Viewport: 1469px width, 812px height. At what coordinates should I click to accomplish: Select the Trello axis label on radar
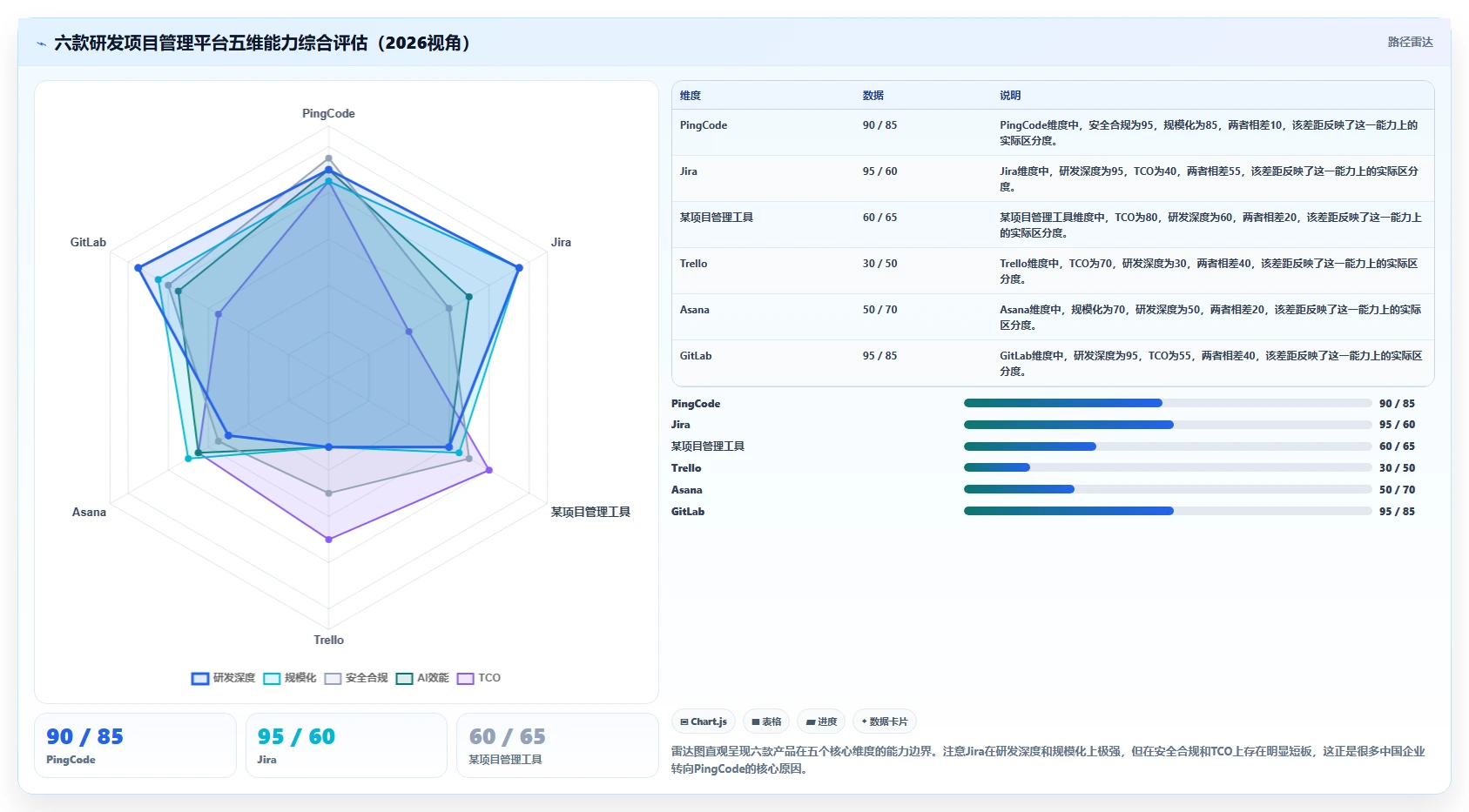tap(328, 641)
